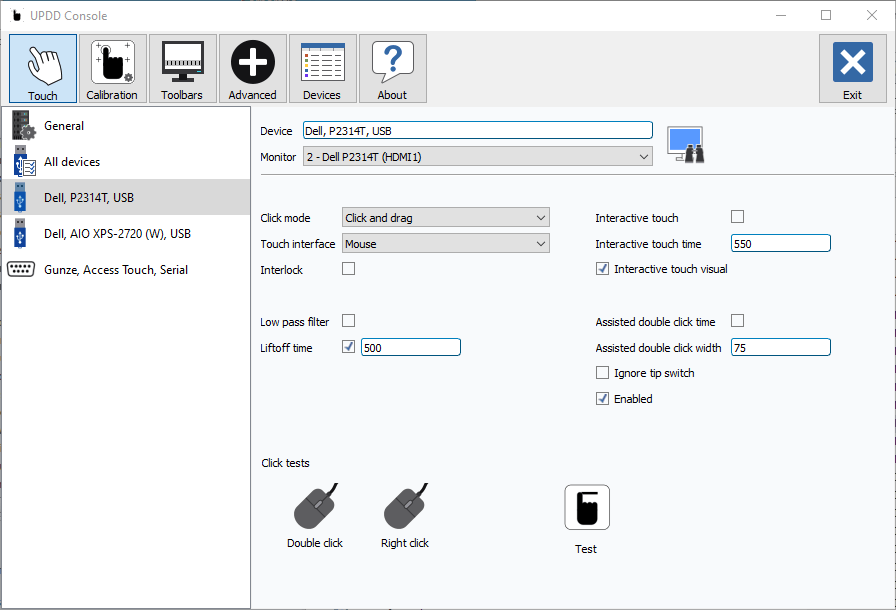The height and width of the screenshot is (610, 896).
Task: Select Dell, P2314T, USB device
Action: coord(126,198)
